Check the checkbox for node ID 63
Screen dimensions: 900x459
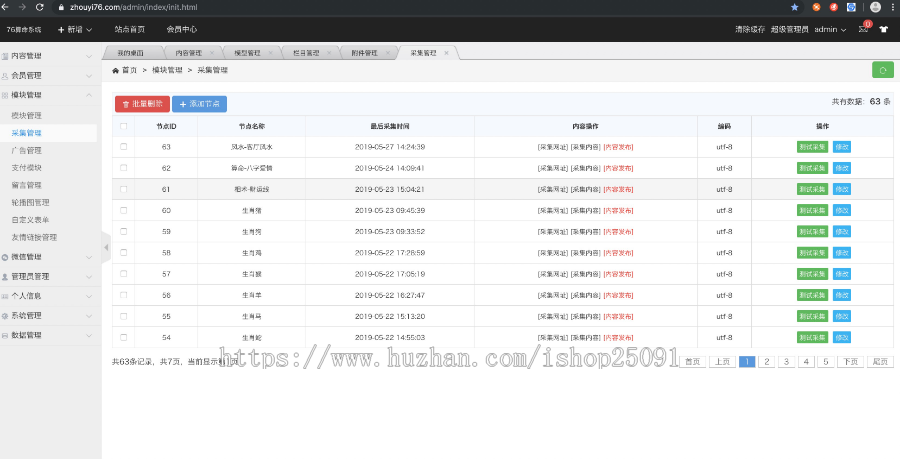[x=123, y=147]
